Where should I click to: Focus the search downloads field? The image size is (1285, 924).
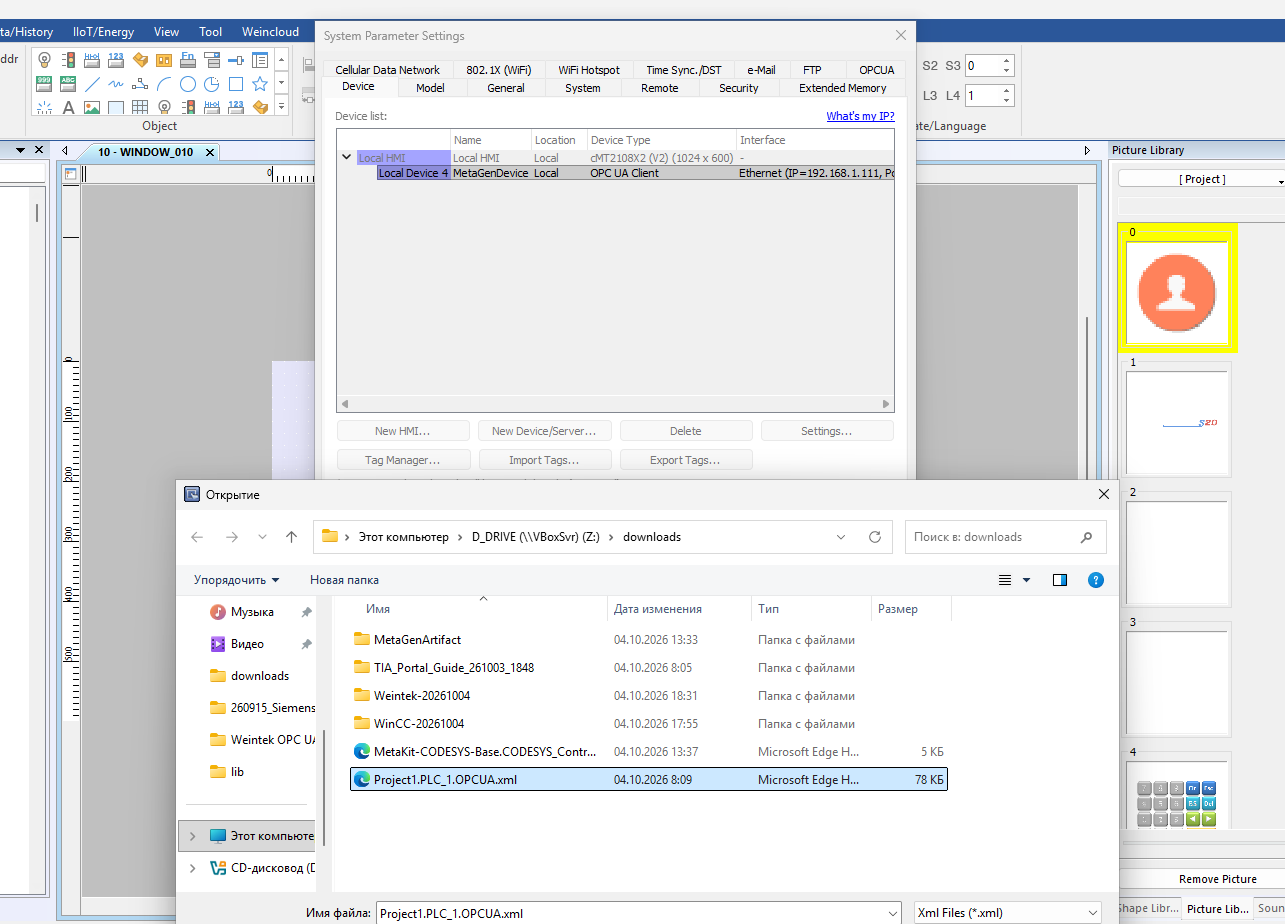[x=1005, y=537]
